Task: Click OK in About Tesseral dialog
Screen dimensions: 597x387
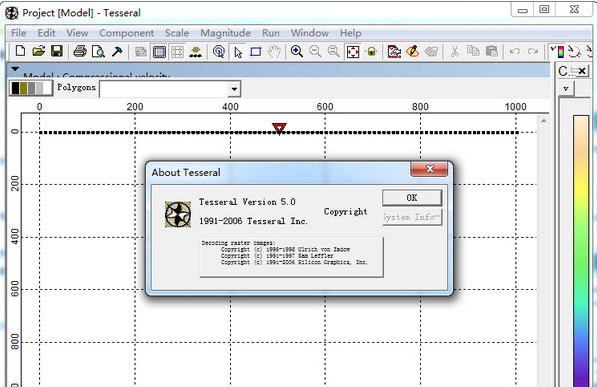Action: [x=412, y=198]
